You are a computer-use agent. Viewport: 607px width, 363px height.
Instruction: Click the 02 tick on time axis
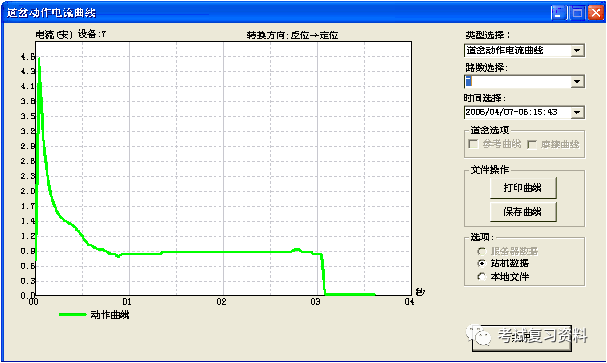coord(221,302)
